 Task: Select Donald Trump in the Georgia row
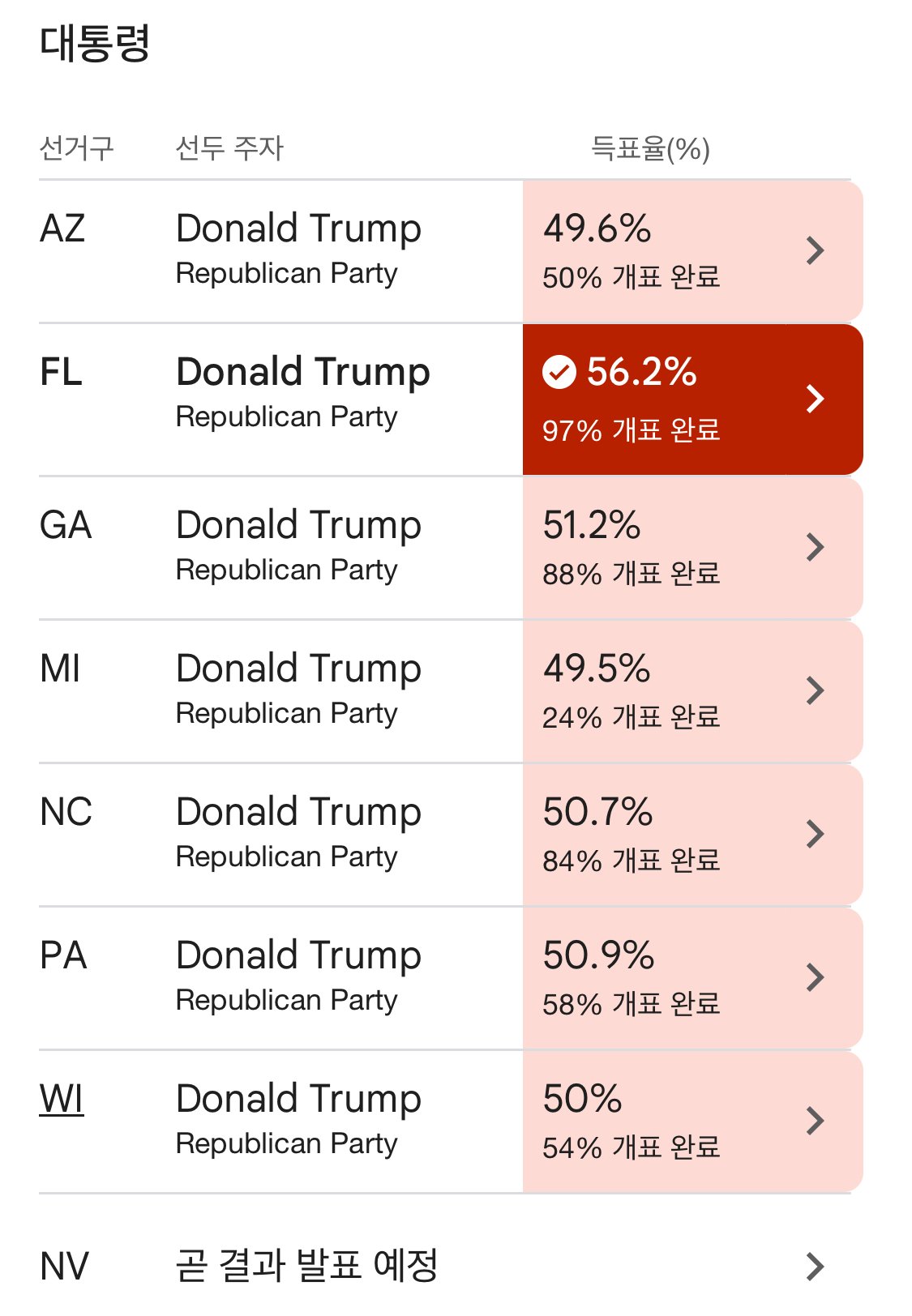(x=298, y=525)
